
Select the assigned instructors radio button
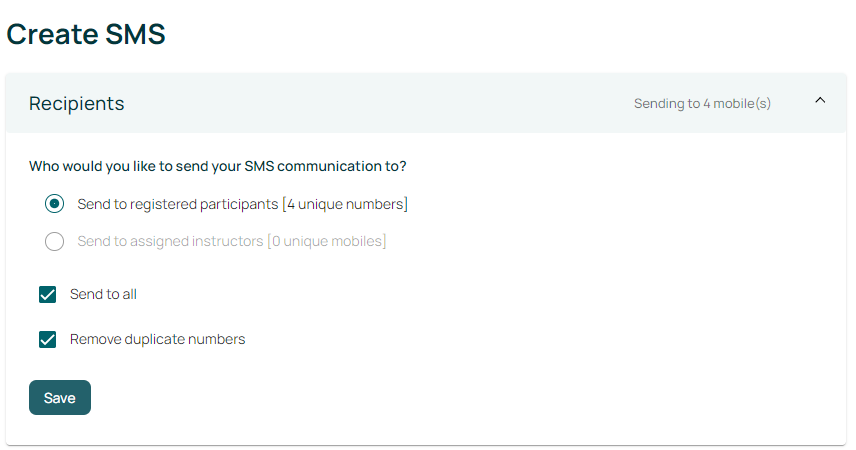pos(55,241)
